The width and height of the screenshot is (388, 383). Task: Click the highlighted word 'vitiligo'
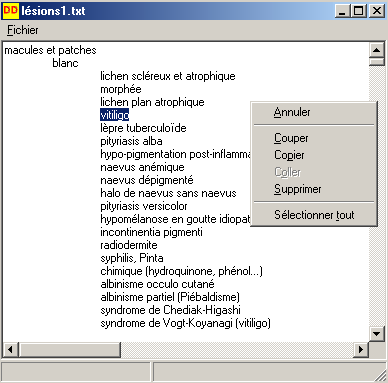pos(114,115)
